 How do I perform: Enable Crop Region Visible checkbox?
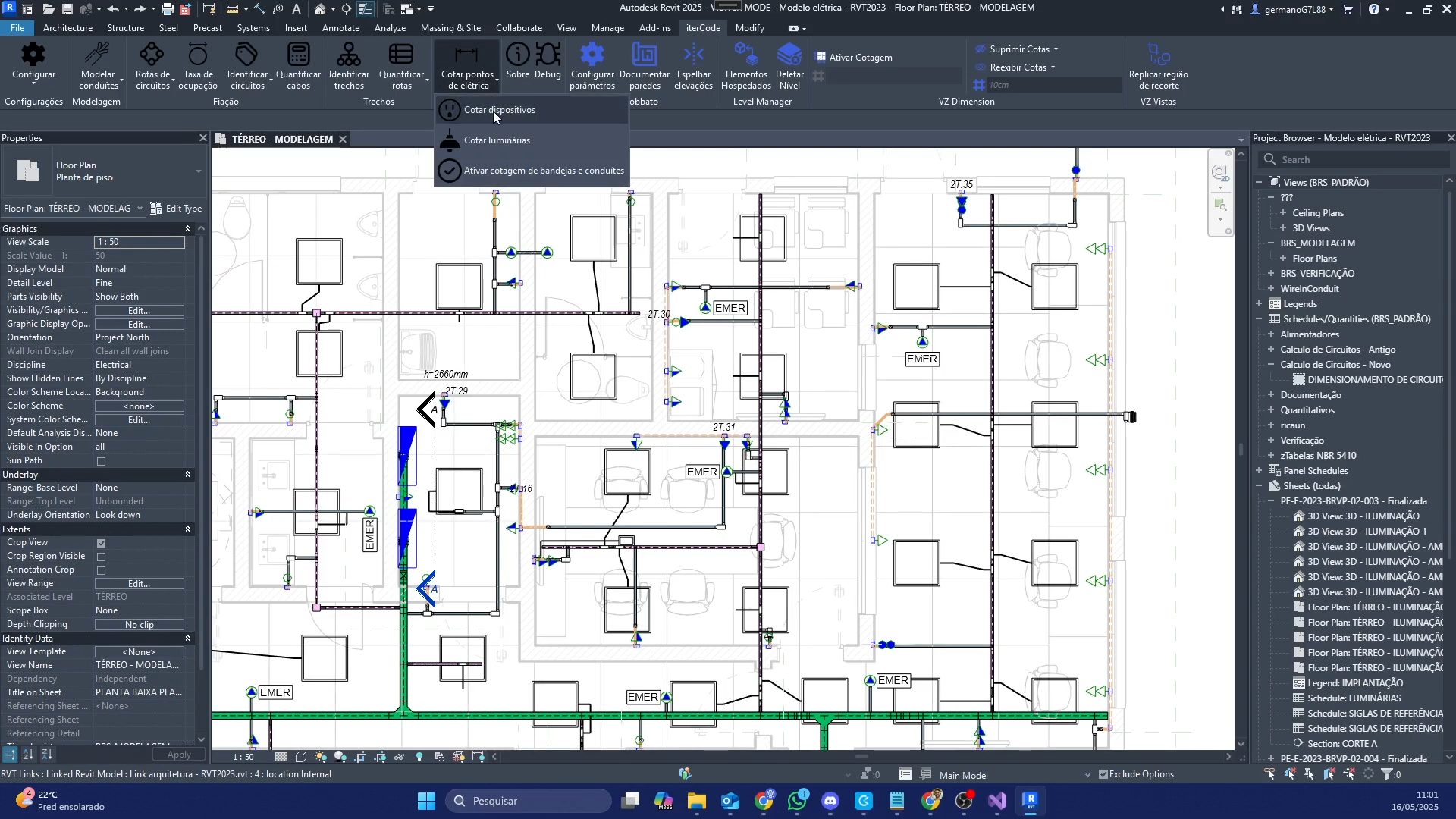(101, 557)
